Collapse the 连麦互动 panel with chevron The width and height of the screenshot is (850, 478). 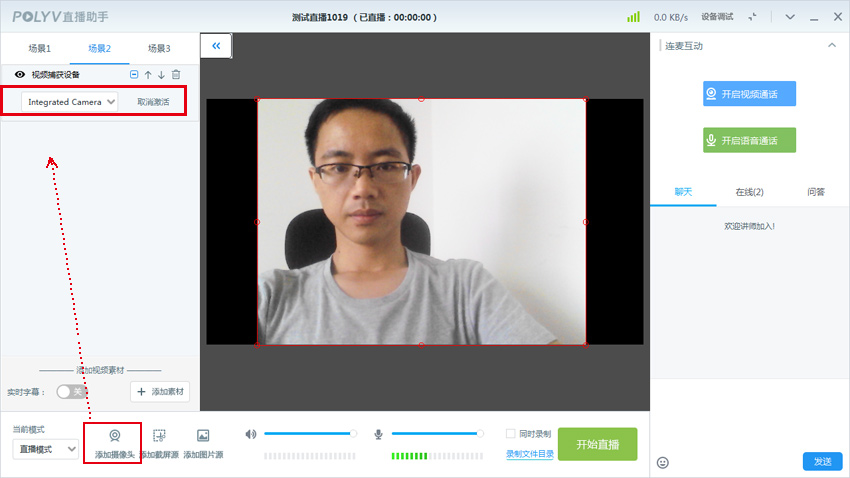click(831, 46)
